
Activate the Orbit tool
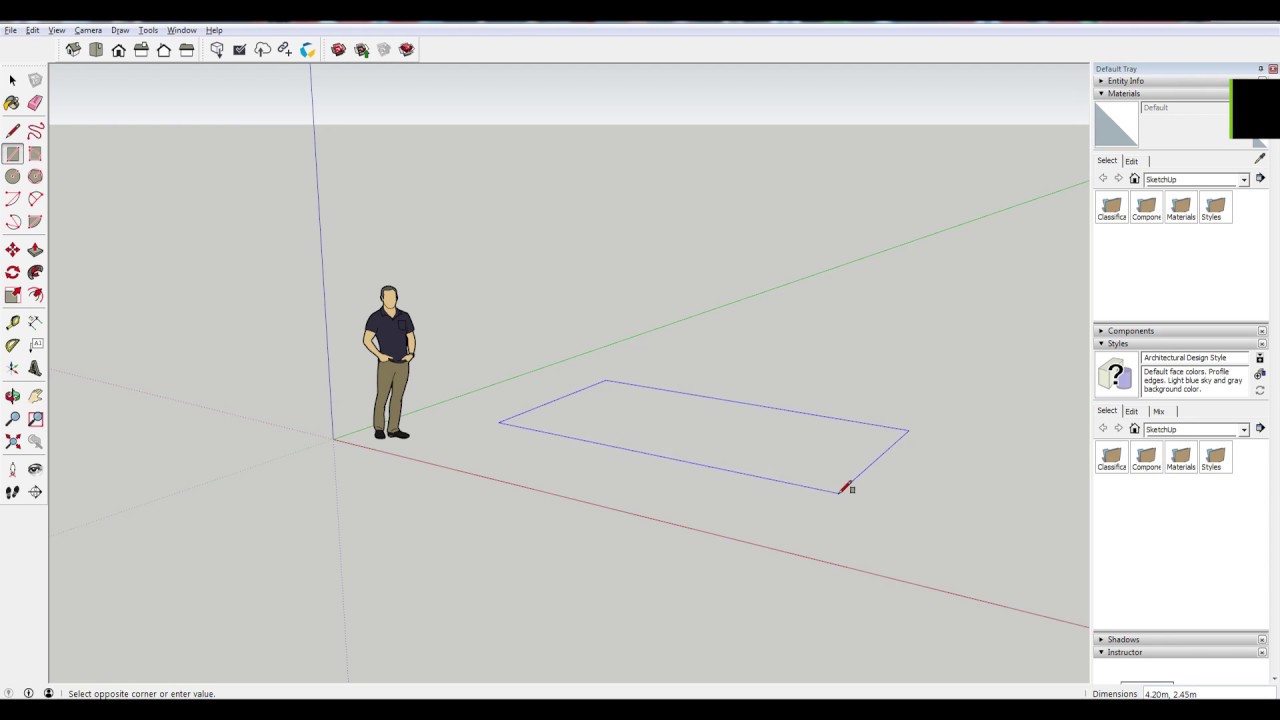coord(12,396)
